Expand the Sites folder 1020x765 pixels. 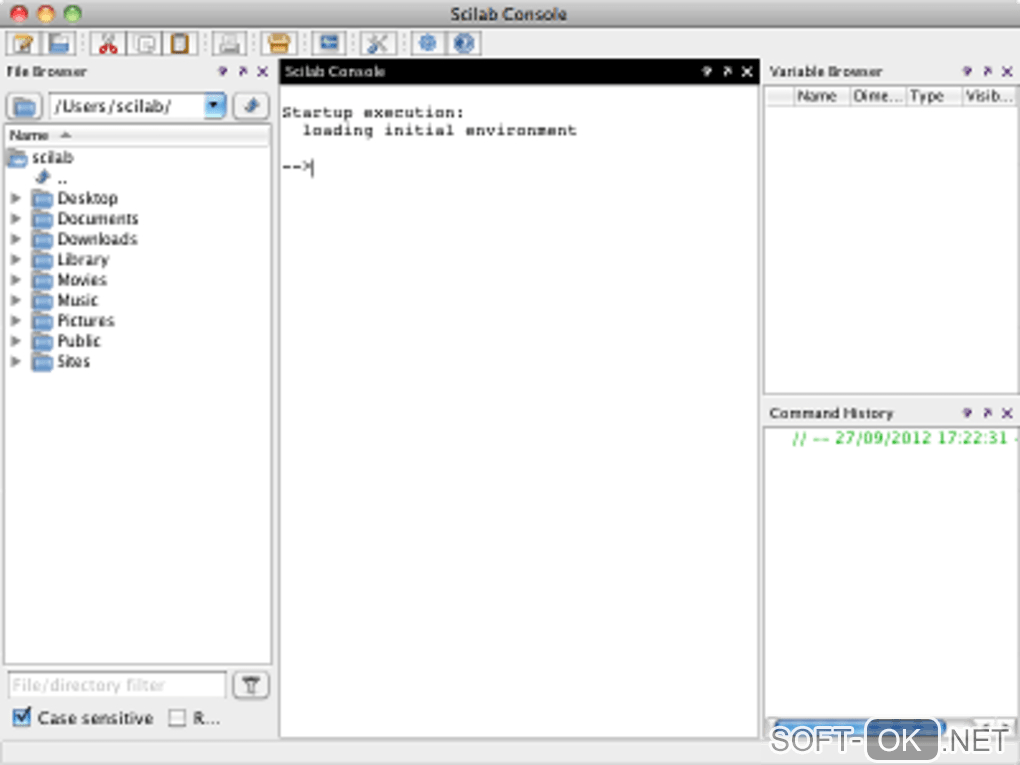pyautogui.click(x=16, y=361)
